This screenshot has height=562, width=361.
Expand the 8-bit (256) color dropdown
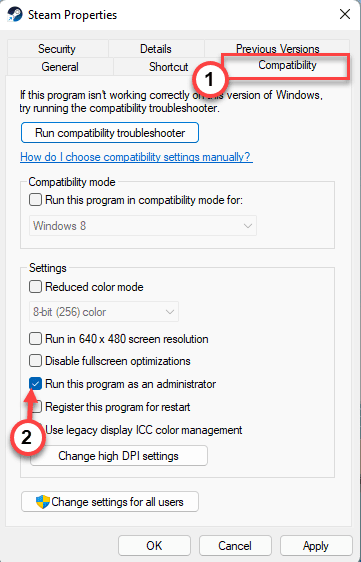pyautogui.click(x=104, y=312)
